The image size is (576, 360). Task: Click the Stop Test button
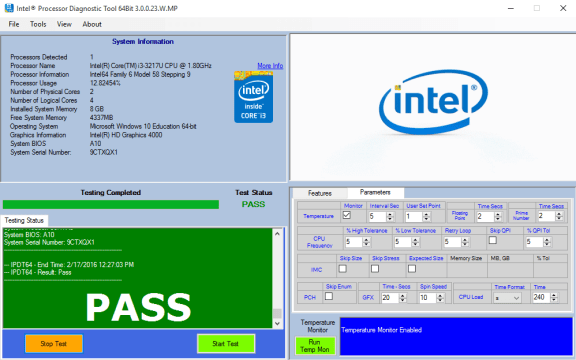[54, 344]
